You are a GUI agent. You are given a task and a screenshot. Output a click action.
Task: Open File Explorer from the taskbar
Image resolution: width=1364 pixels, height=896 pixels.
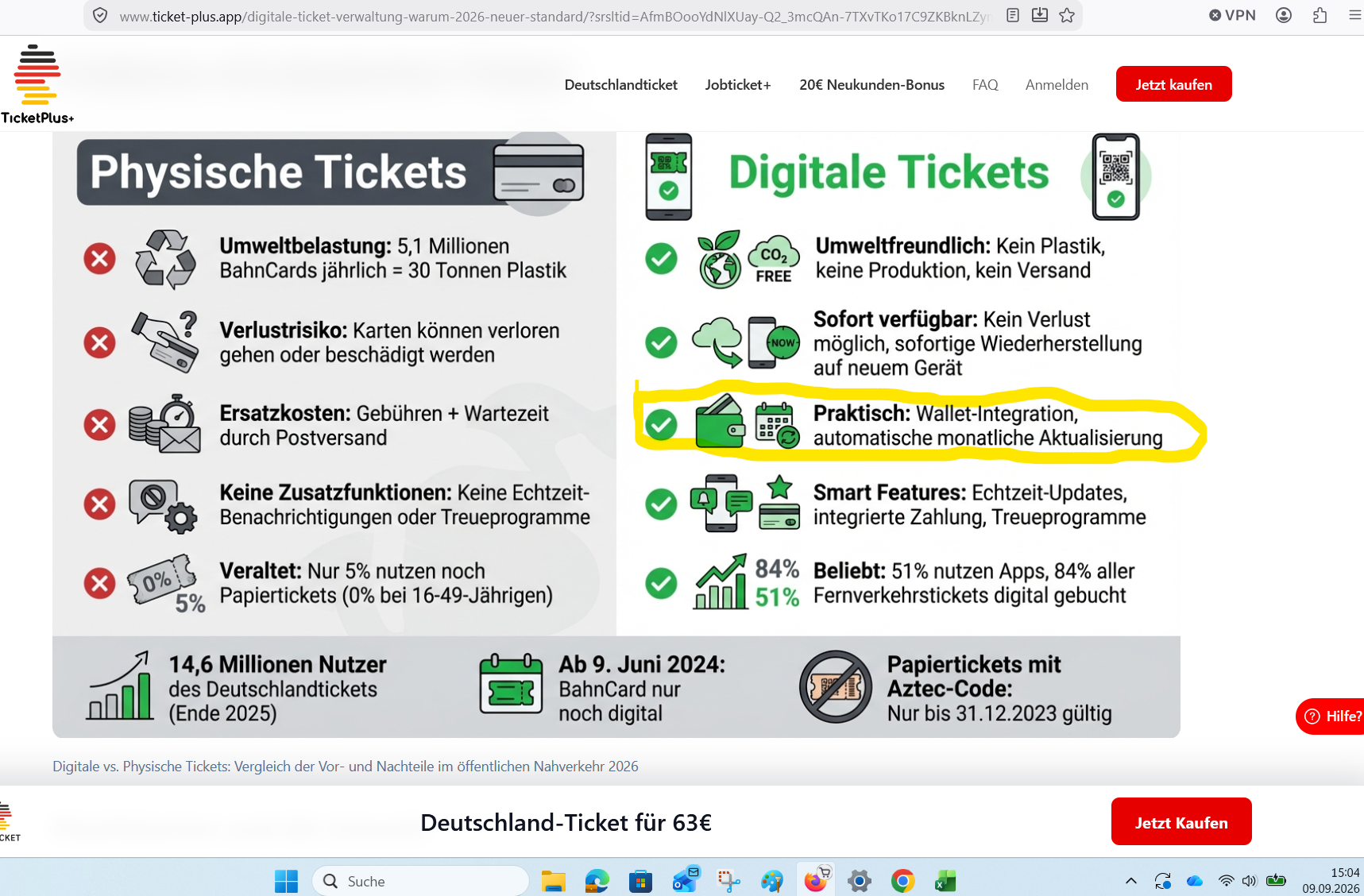[554, 881]
